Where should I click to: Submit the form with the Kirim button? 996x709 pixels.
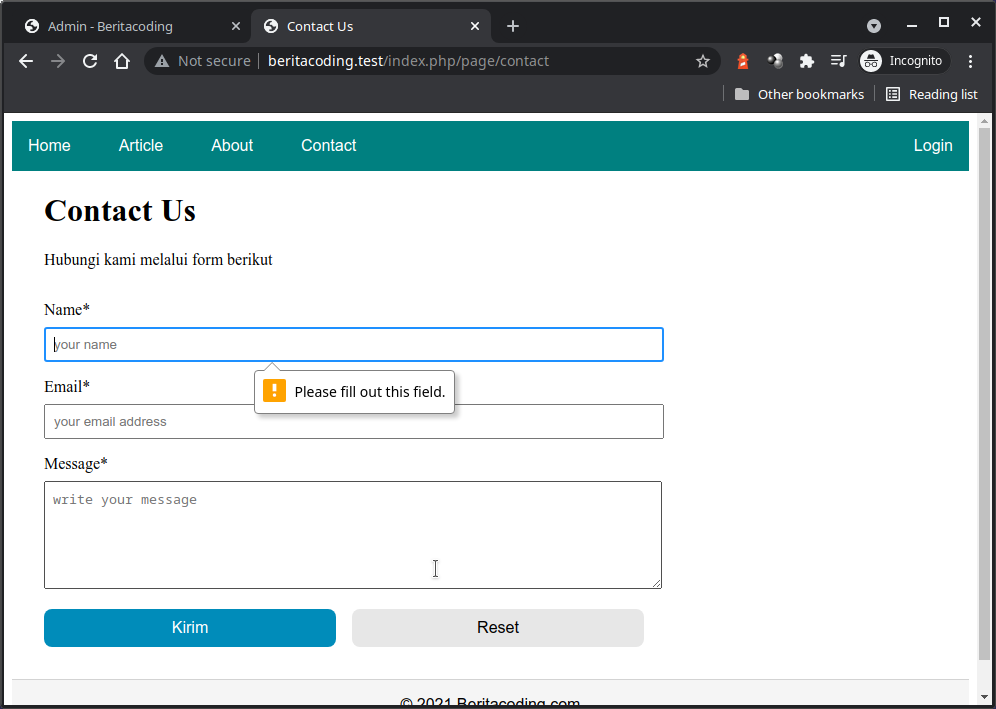(x=190, y=627)
